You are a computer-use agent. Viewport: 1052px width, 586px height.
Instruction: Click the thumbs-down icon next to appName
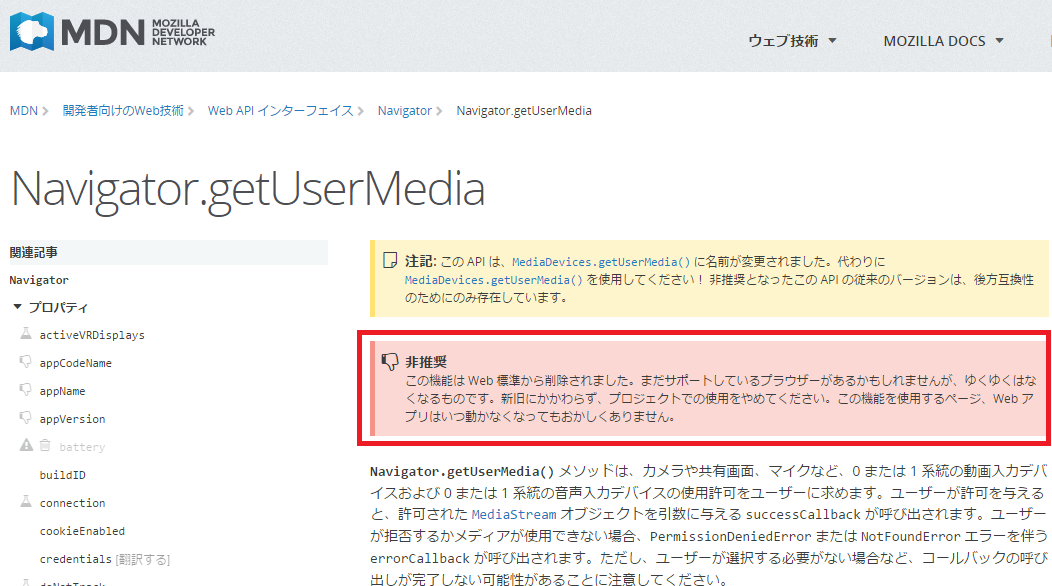click(x=25, y=390)
